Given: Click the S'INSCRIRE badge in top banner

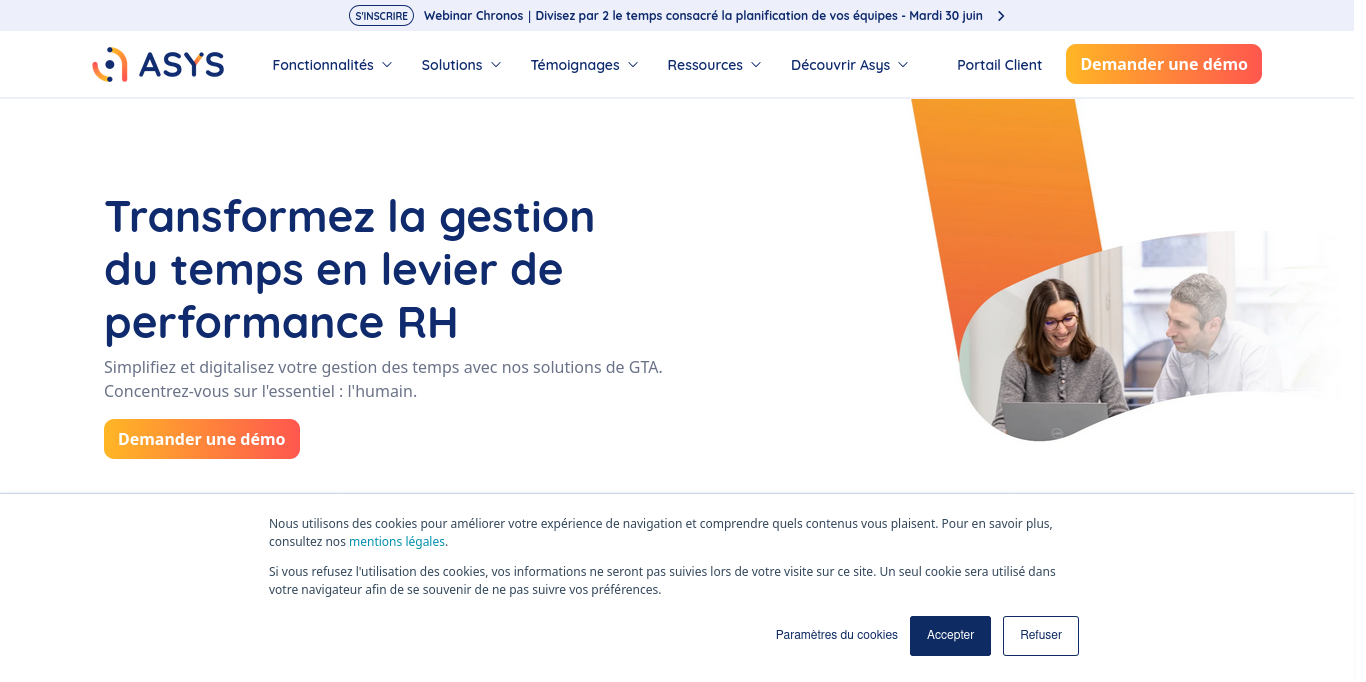Looking at the screenshot, I should coord(381,16).
